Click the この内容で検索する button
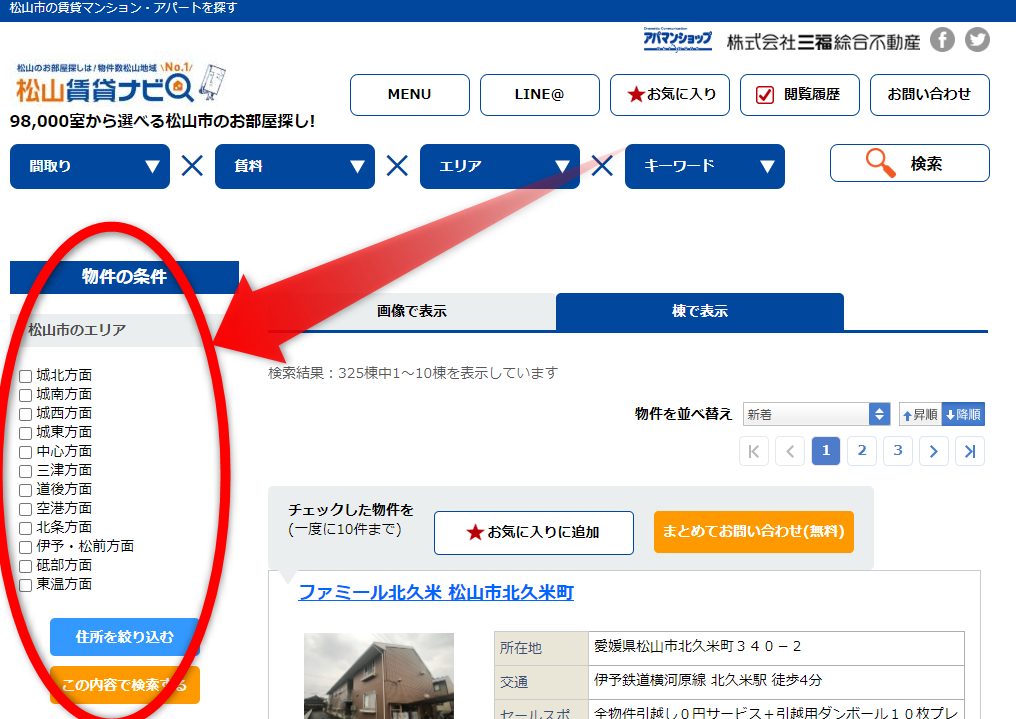The image size is (1016, 719). (124, 685)
